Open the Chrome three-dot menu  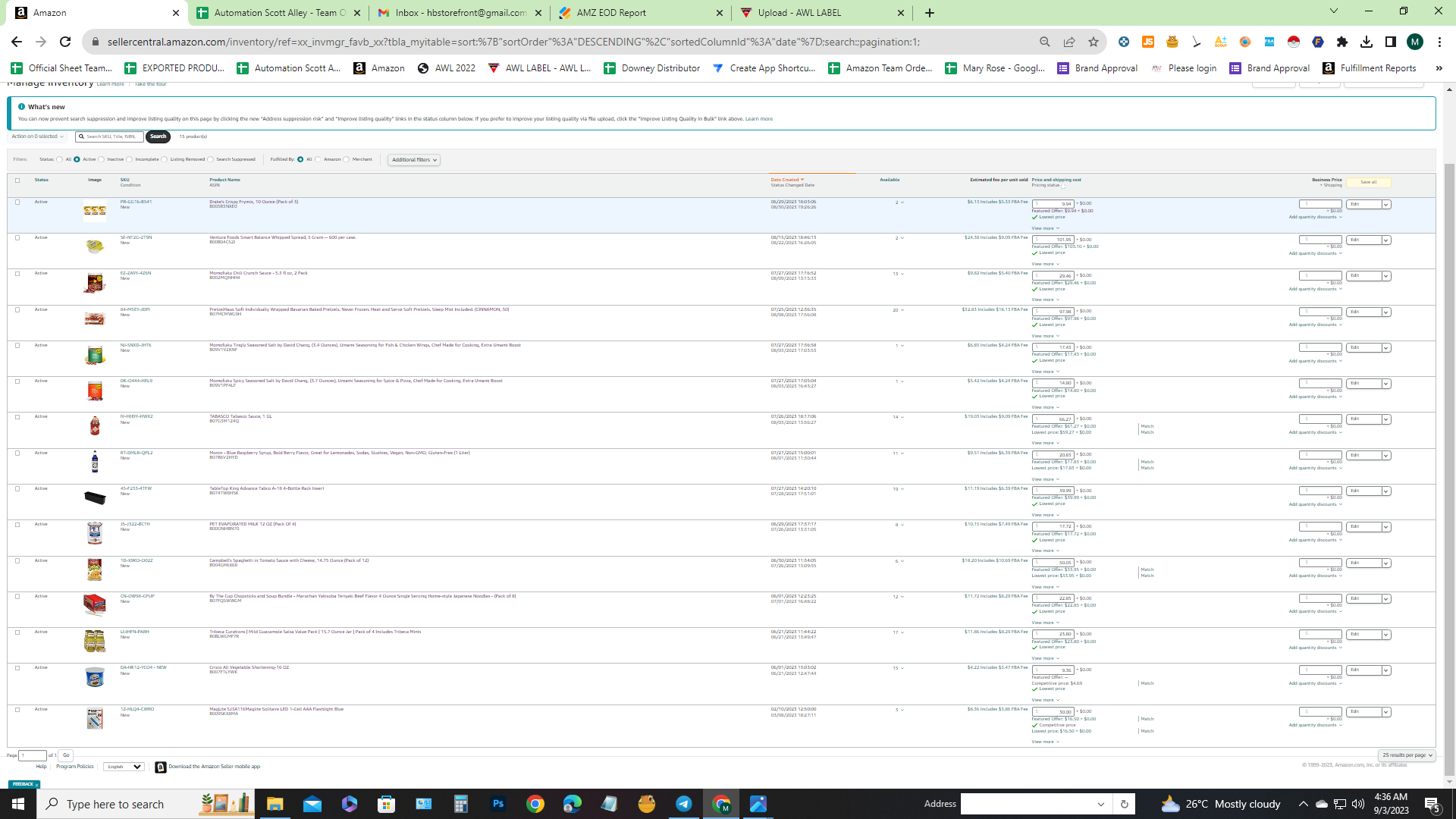[1439, 42]
